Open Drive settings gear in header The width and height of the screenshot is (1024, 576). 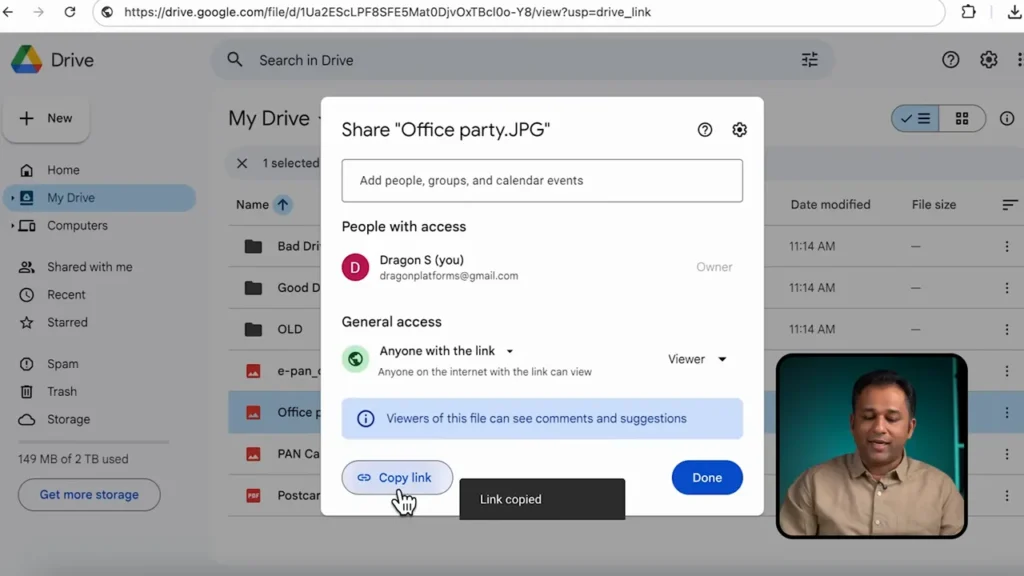(x=988, y=60)
